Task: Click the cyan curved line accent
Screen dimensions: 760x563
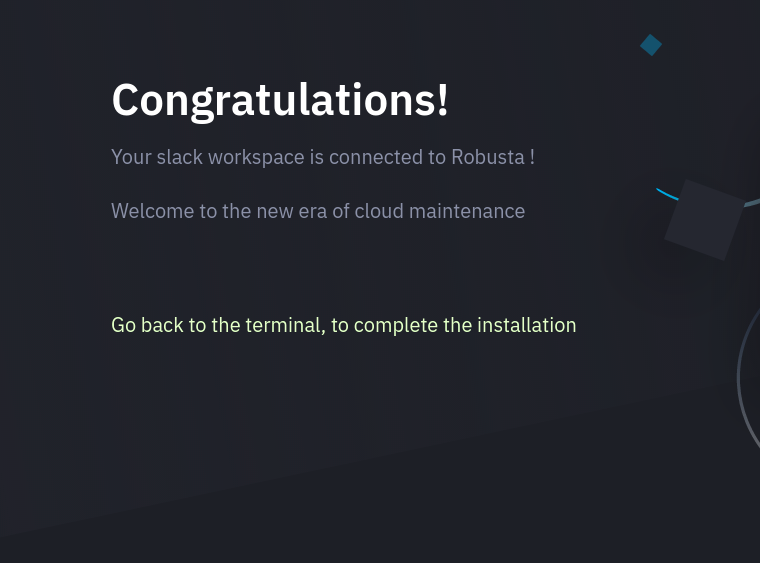Action: pos(667,194)
